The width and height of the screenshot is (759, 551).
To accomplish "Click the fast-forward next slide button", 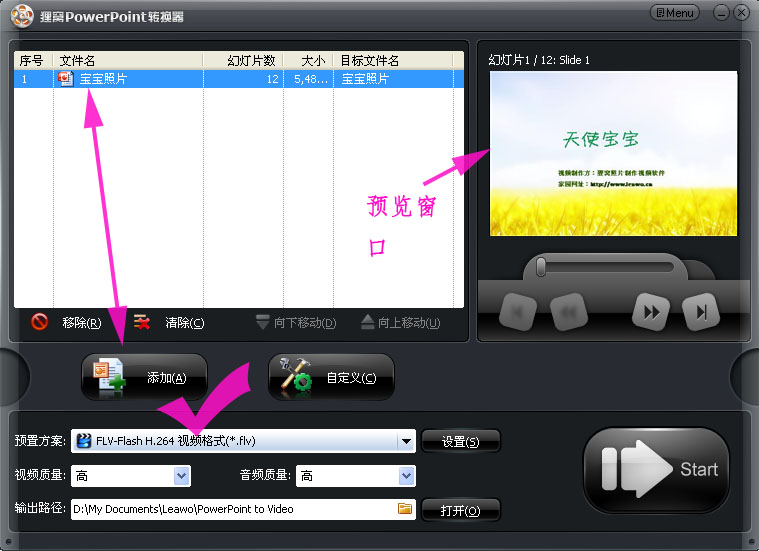I will (x=651, y=312).
